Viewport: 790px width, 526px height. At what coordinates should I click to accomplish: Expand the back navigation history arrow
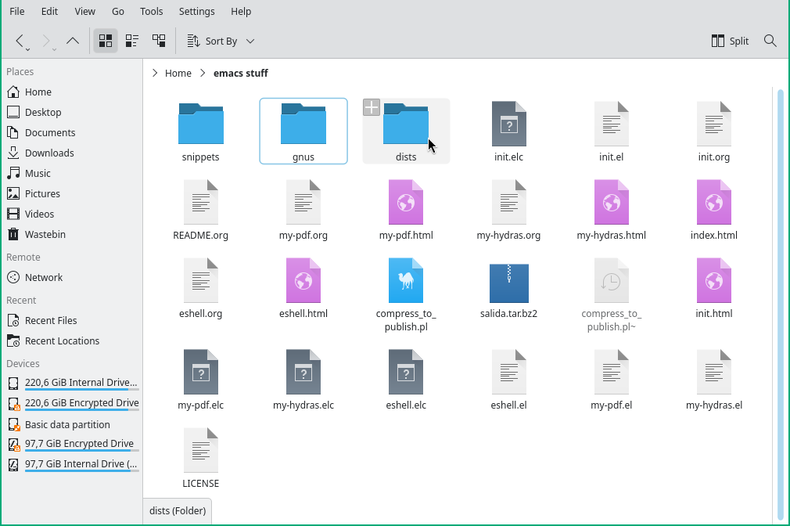click(29, 47)
